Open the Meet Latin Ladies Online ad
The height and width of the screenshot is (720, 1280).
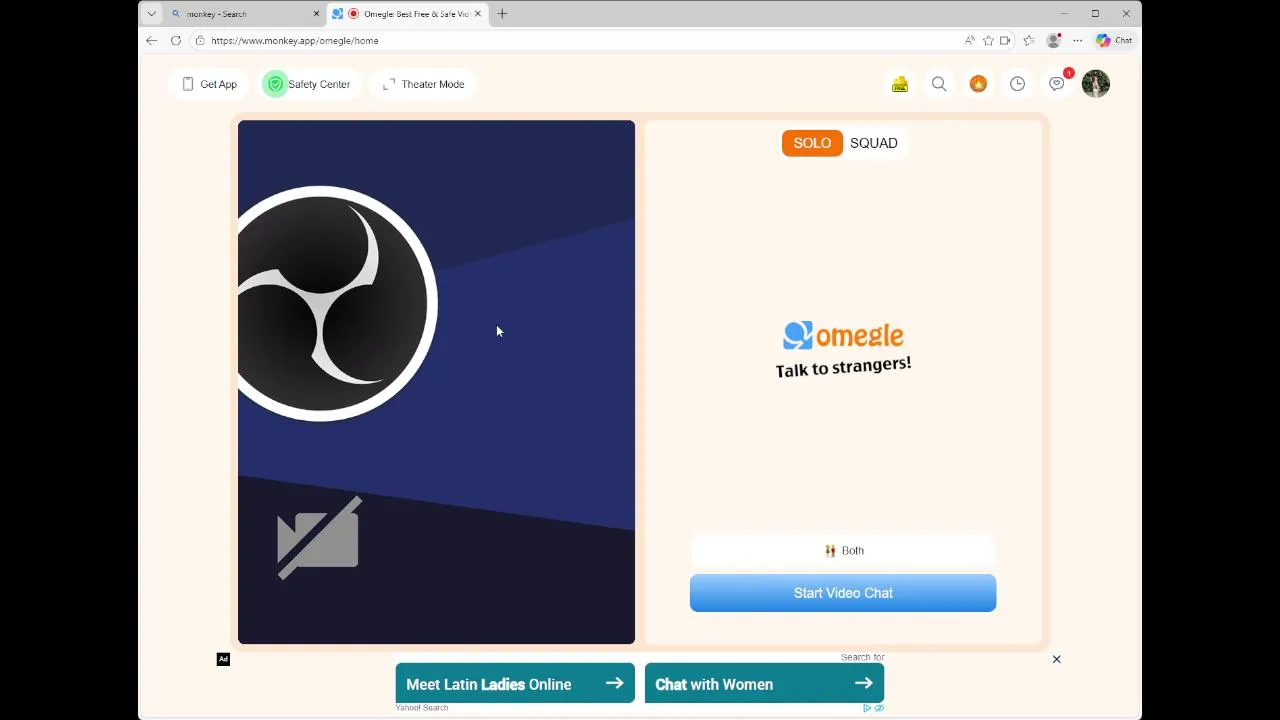coord(515,684)
